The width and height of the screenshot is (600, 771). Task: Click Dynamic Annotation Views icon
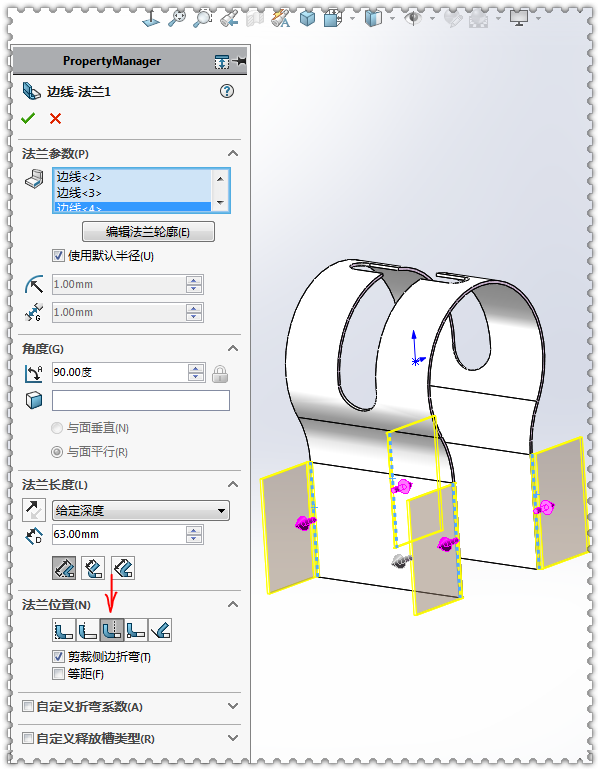click(x=281, y=19)
